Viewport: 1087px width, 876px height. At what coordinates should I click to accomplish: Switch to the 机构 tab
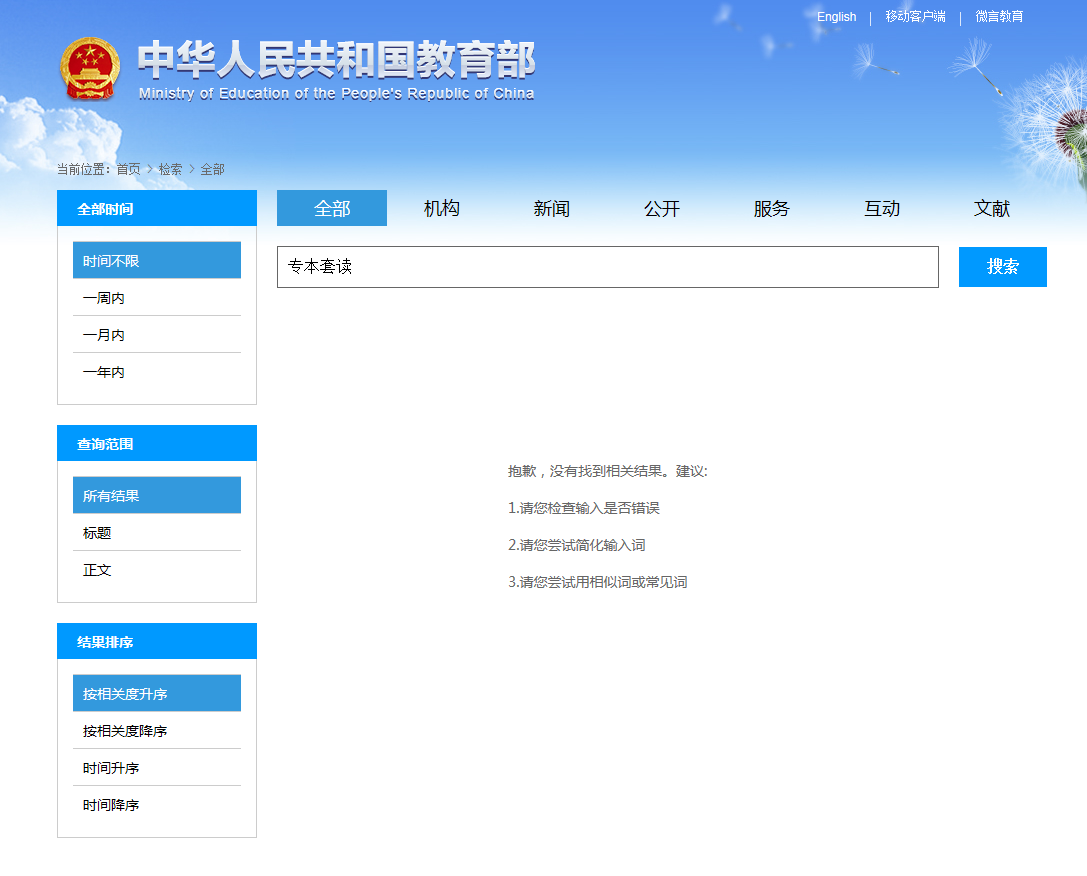442,208
